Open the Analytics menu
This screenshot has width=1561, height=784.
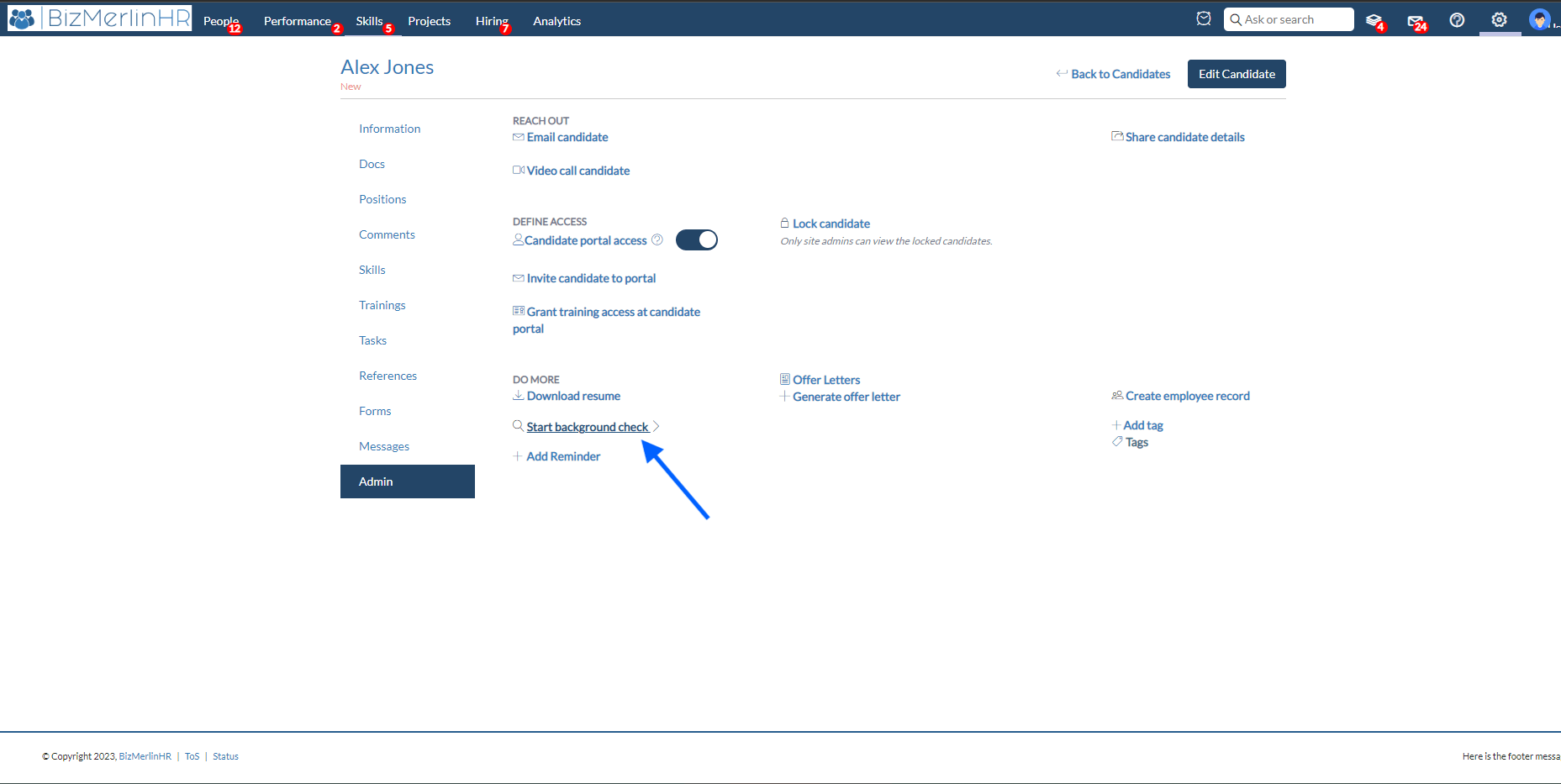pos(556,21)
